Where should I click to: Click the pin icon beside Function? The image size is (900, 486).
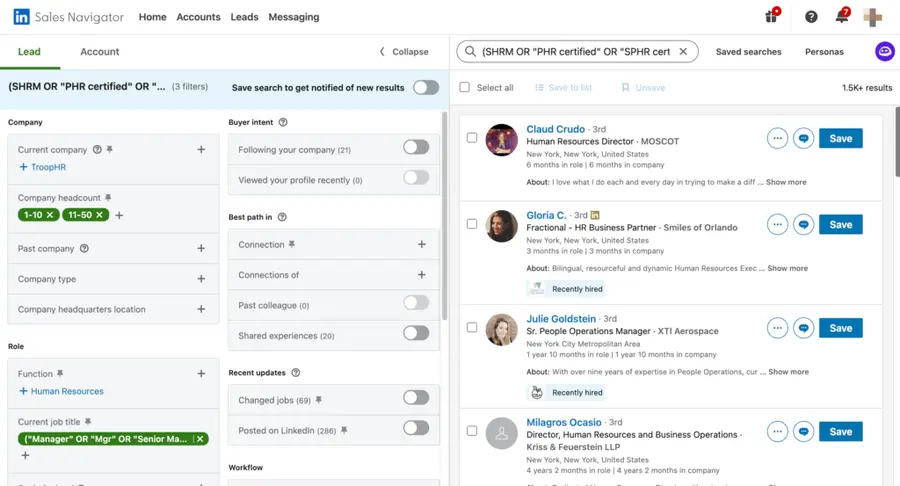tap(60, 374)
